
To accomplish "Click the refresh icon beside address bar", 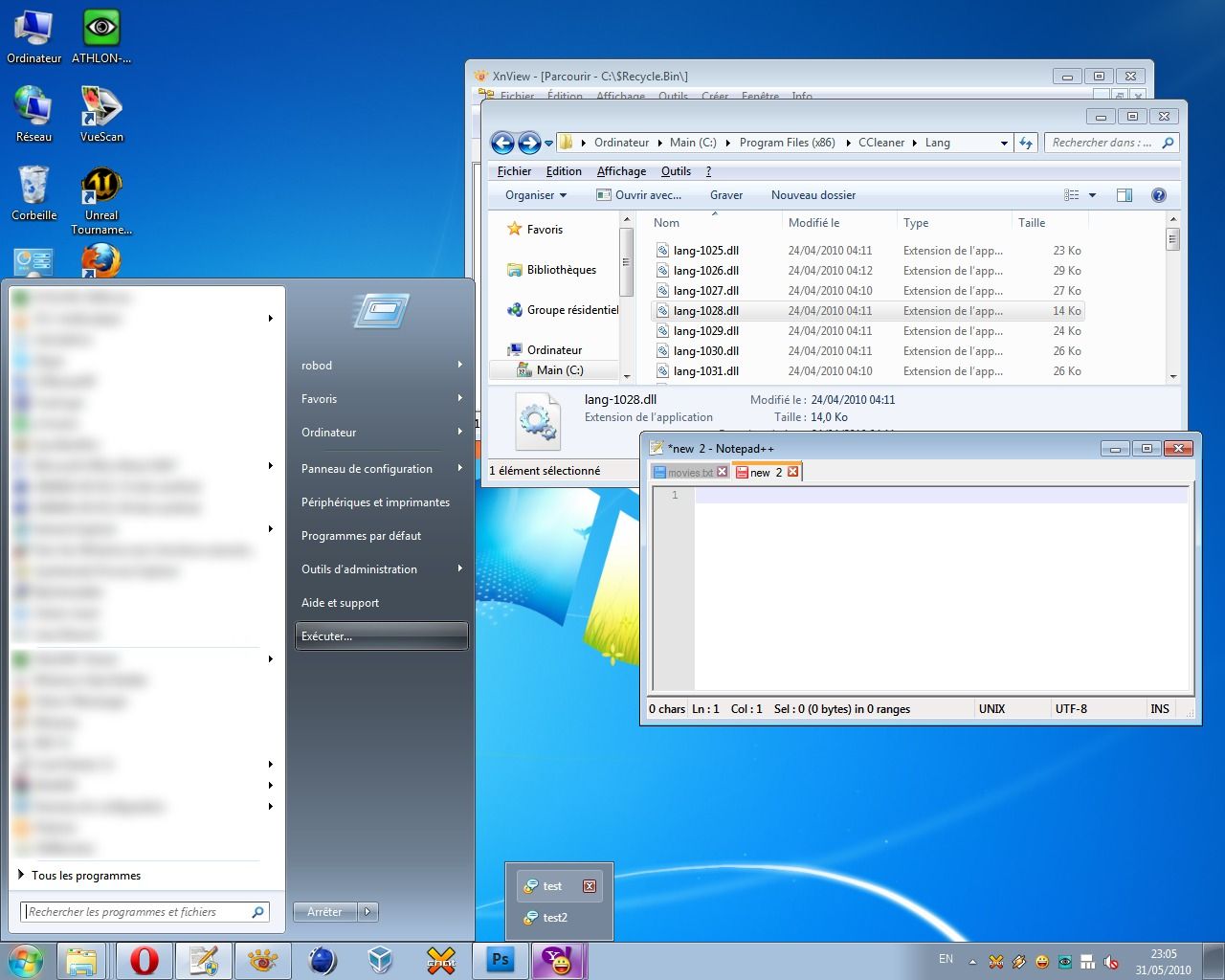I will (x=1026, y=143).
